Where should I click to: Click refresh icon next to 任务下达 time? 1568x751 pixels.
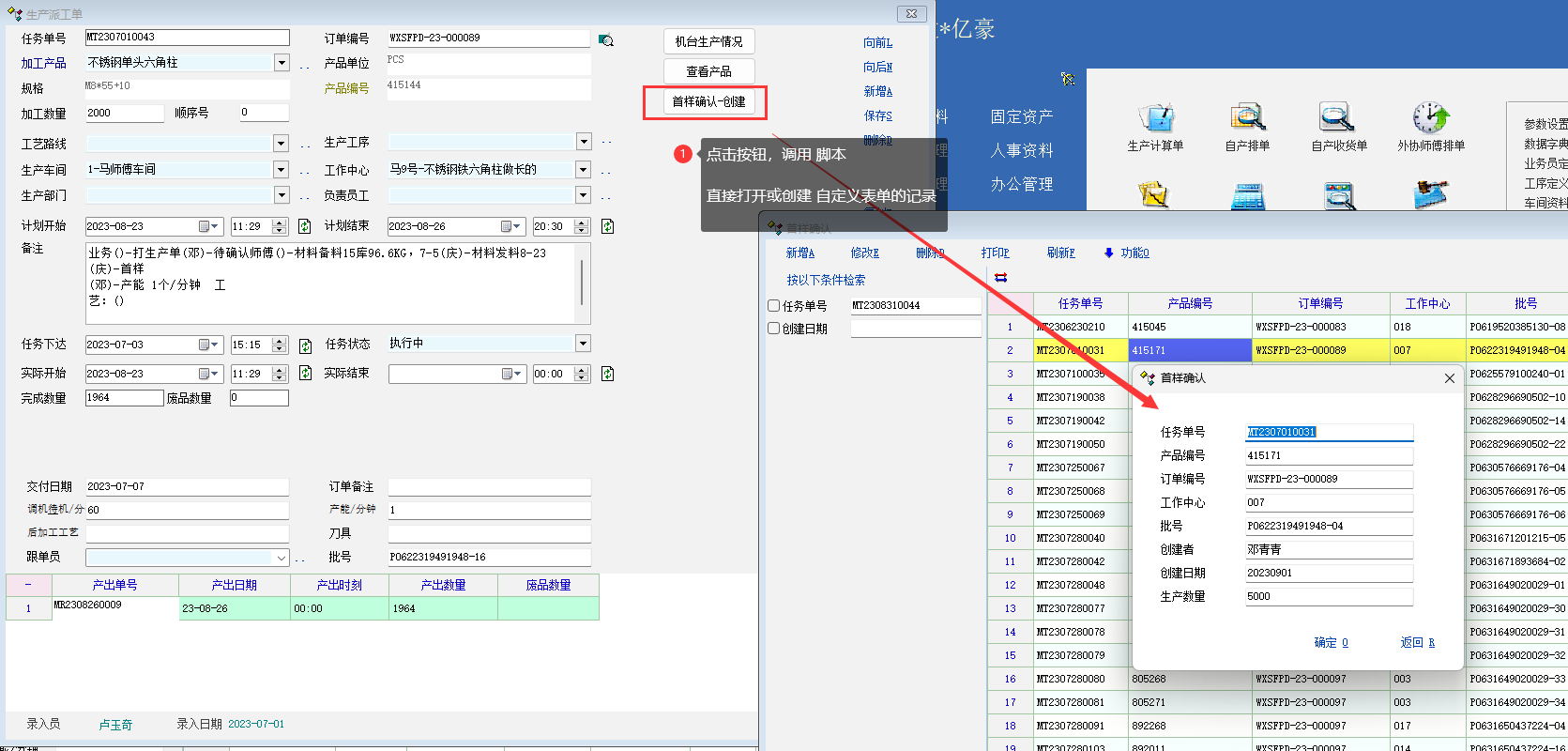(x=305, y=345)
